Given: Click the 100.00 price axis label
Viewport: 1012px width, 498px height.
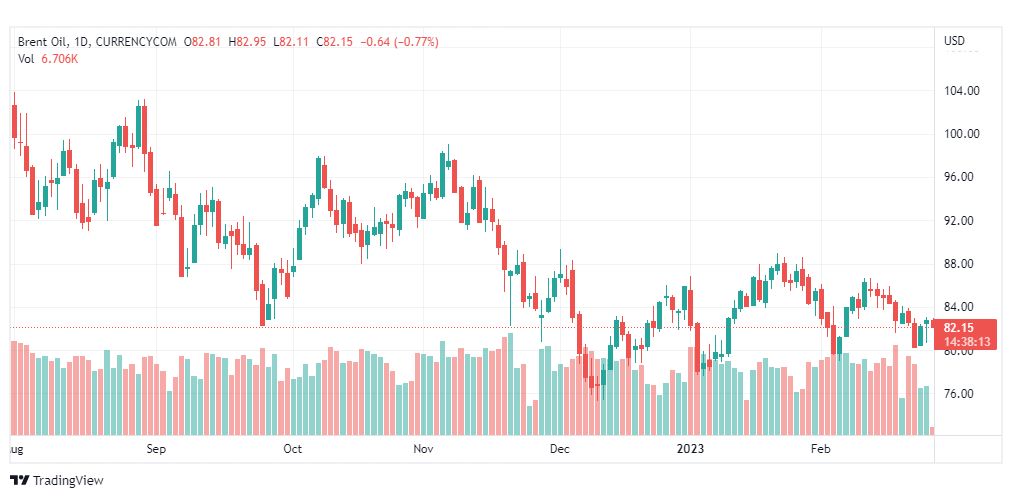Looking at the screenshot, I should click(960, 134).
